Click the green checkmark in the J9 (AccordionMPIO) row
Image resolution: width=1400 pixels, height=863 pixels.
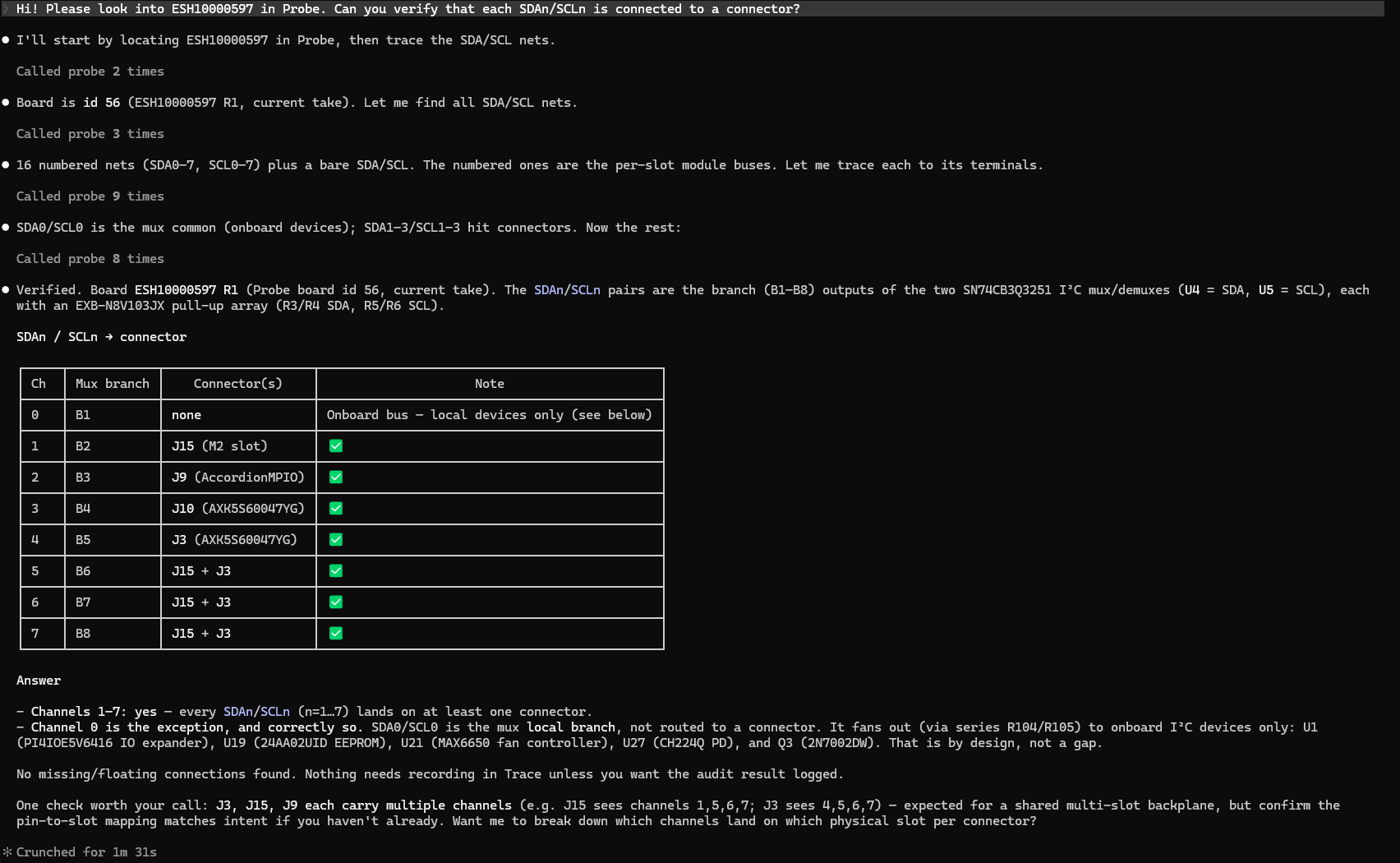coord(336,478)
